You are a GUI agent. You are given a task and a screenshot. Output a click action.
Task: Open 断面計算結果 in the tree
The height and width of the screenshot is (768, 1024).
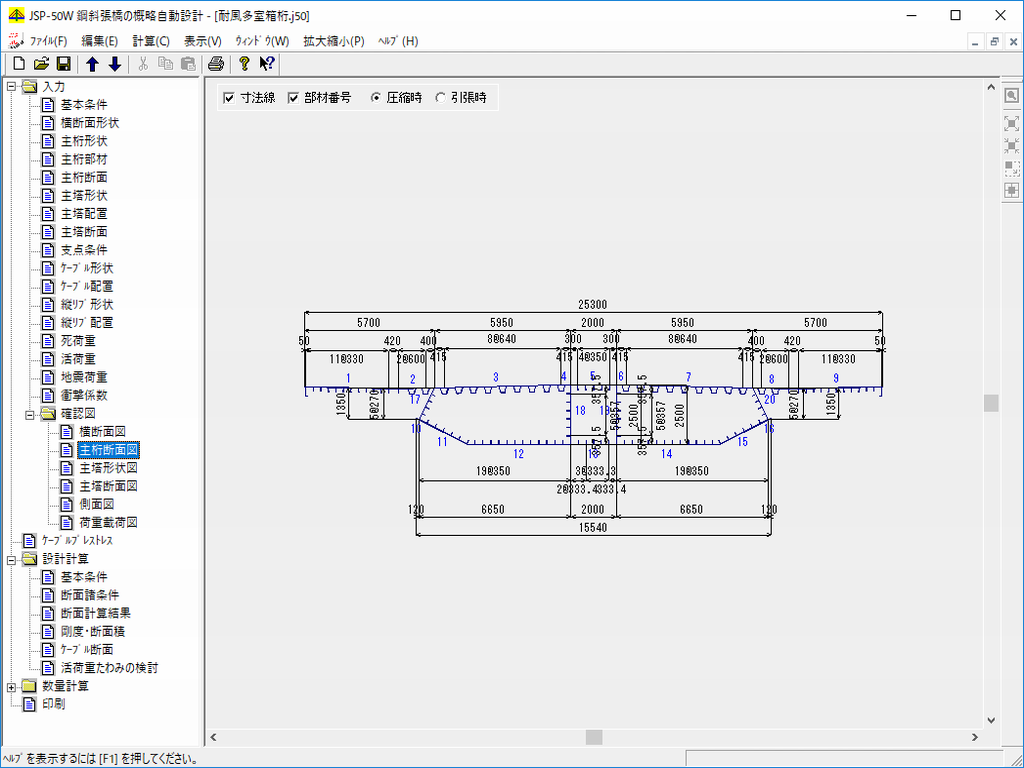click(95, 613)
